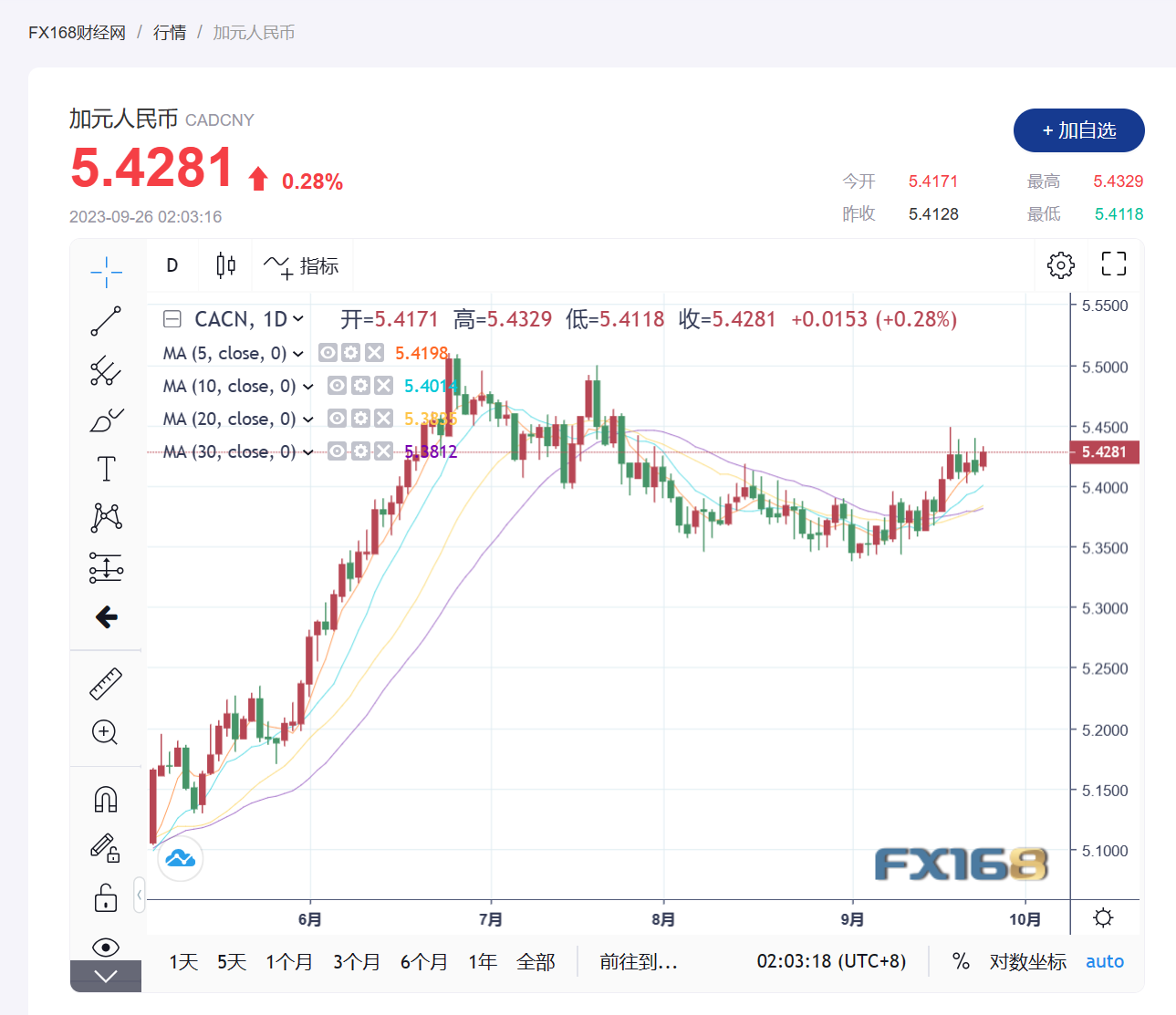Open settings for MA (5, close, 0)

tap(351, 353)
